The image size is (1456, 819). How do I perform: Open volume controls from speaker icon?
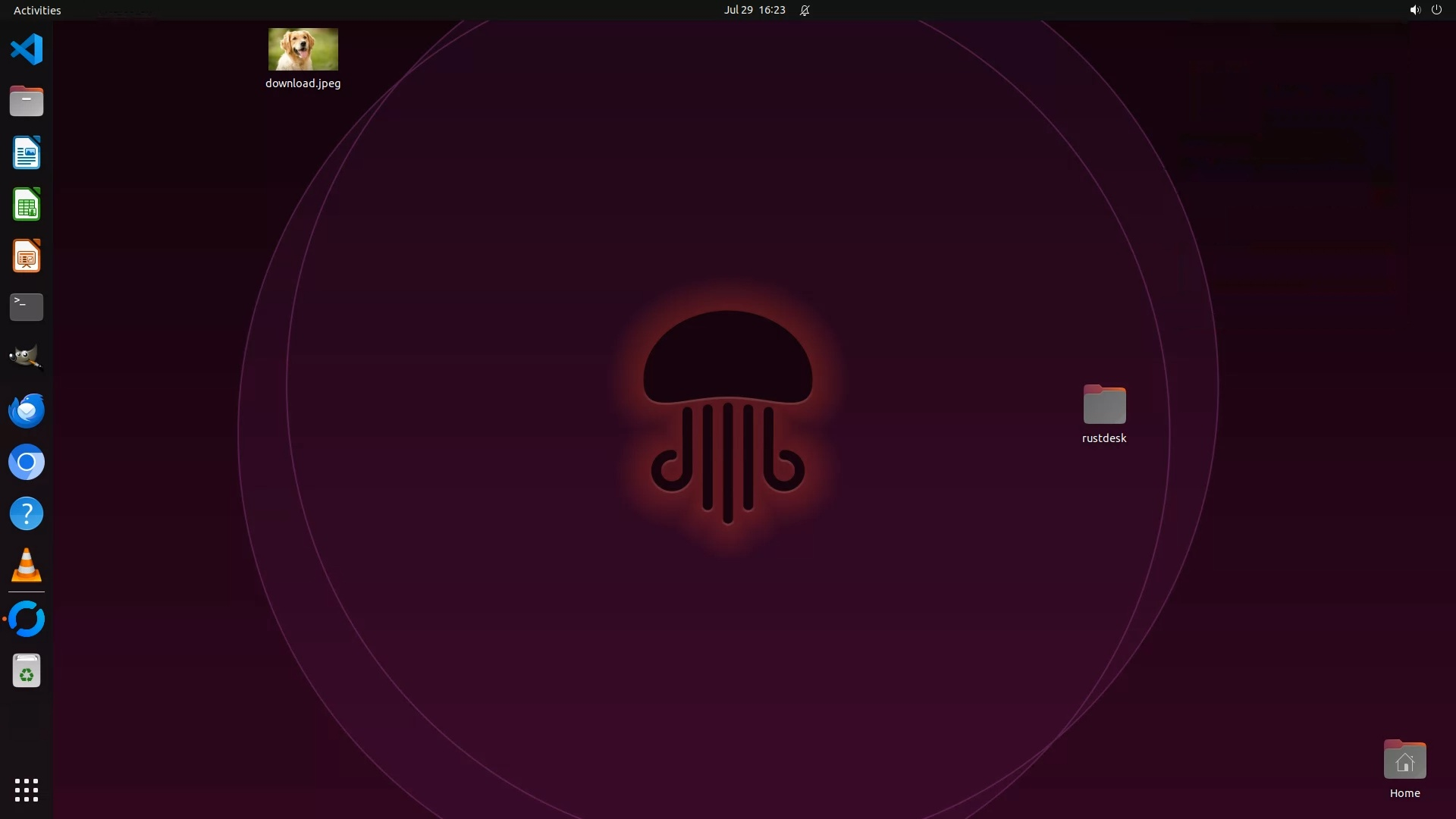pyautogui.click(x=1414, y=10)
